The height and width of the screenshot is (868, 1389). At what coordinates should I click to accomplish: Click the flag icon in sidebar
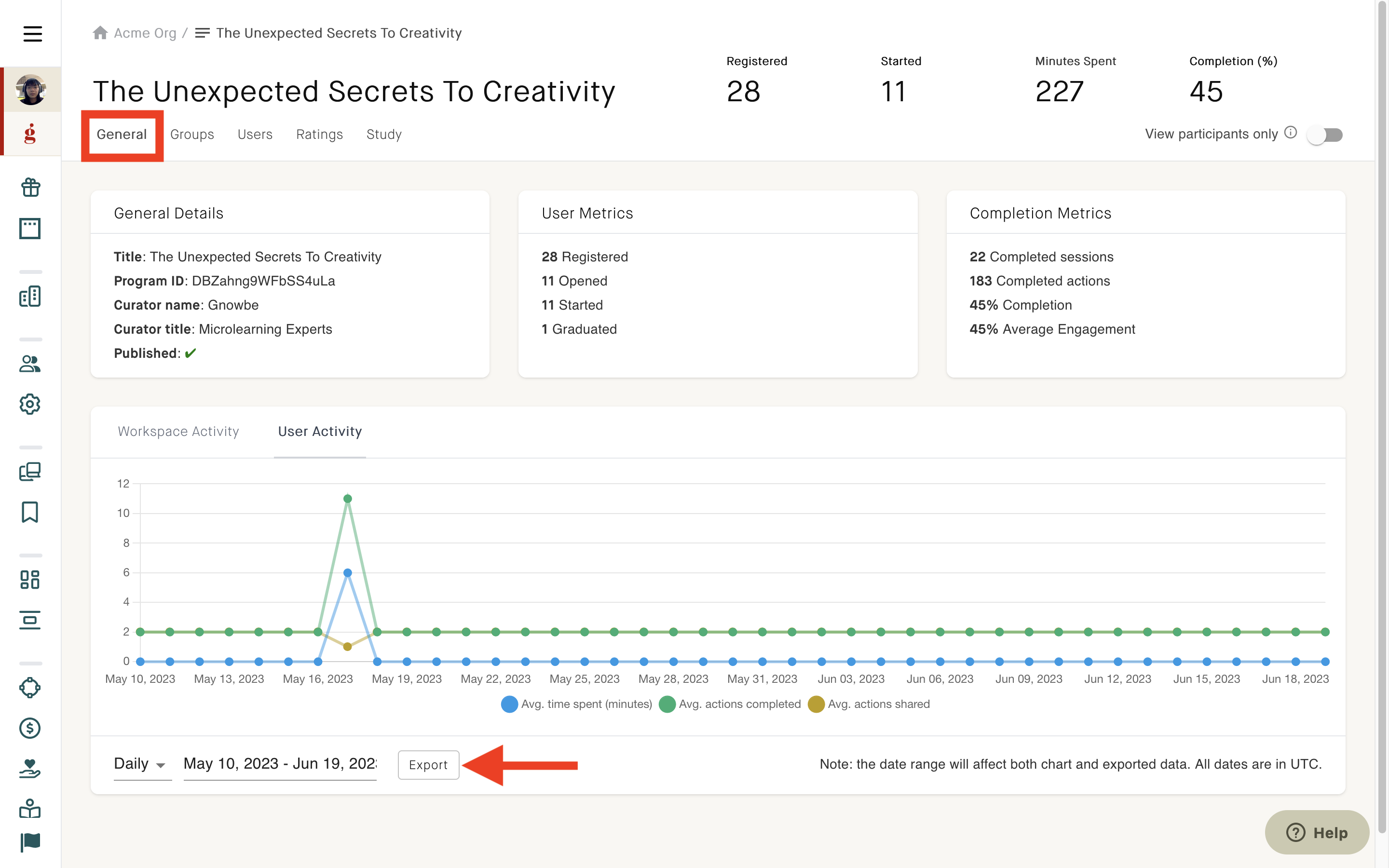point(30,842)
